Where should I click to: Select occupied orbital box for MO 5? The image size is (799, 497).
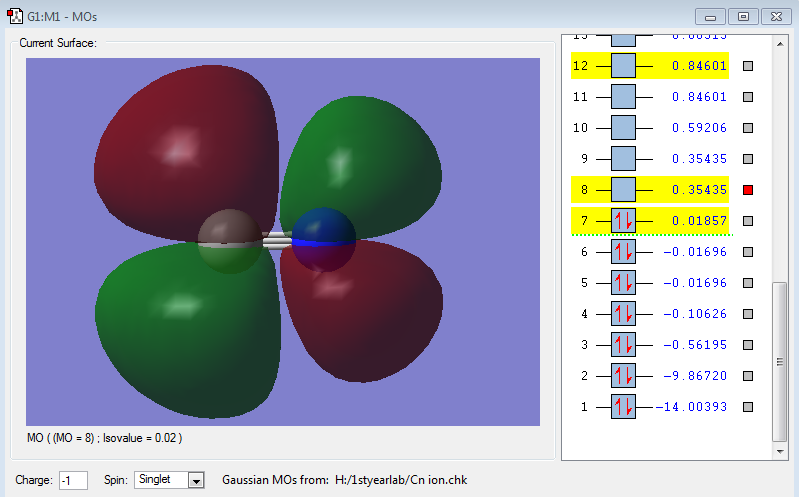pos(623,283)
